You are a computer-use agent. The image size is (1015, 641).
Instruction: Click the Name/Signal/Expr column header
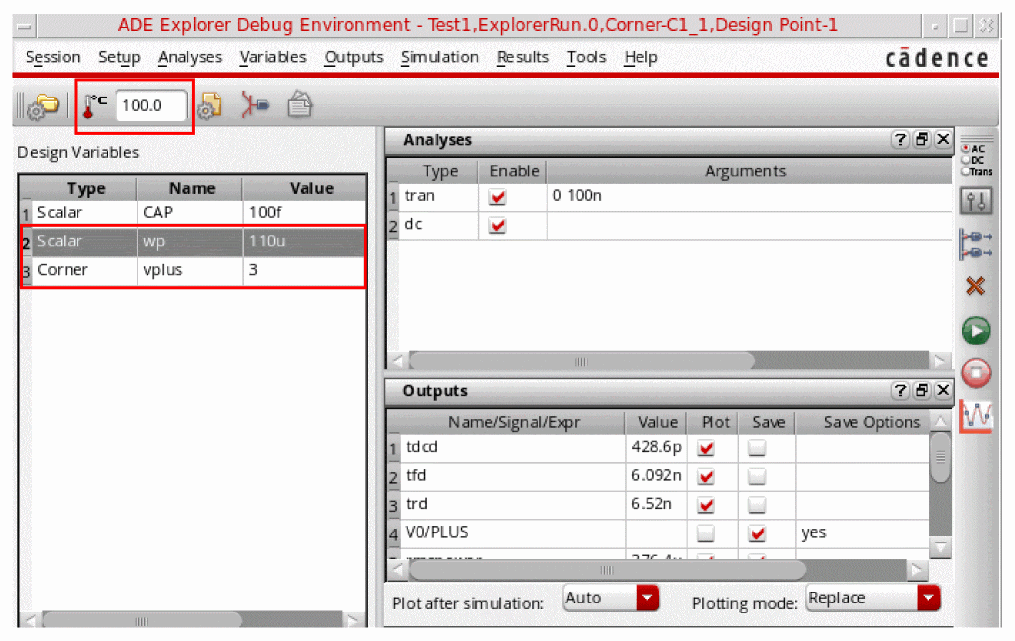tap(513, 423)
